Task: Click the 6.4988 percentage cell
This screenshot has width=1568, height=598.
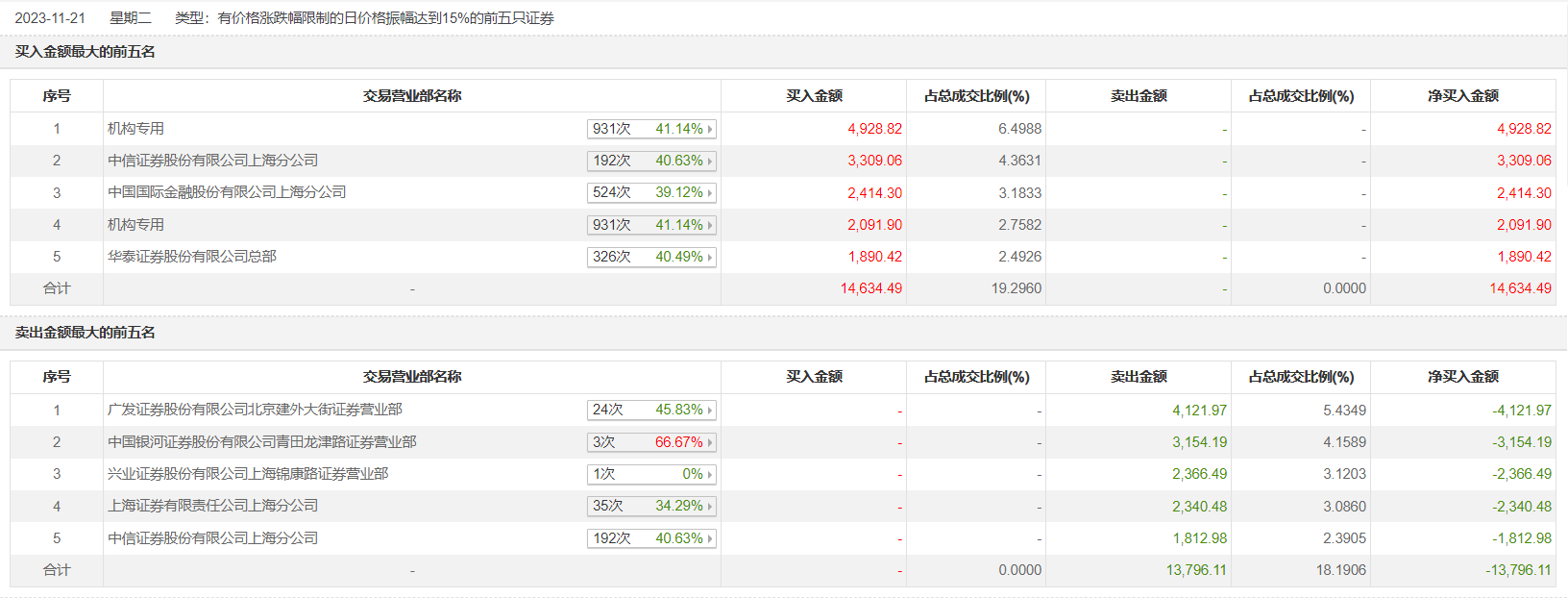Action: pos(1019,129)
